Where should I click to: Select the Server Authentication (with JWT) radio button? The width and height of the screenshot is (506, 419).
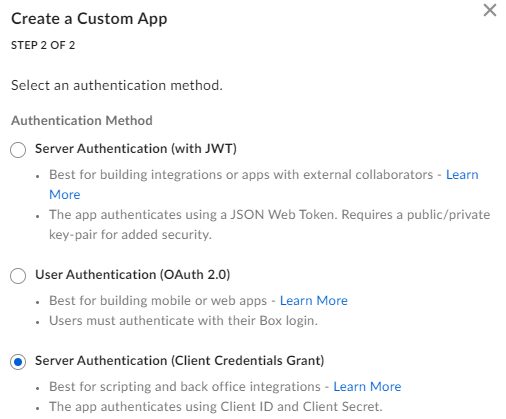(x=18, y=150)
